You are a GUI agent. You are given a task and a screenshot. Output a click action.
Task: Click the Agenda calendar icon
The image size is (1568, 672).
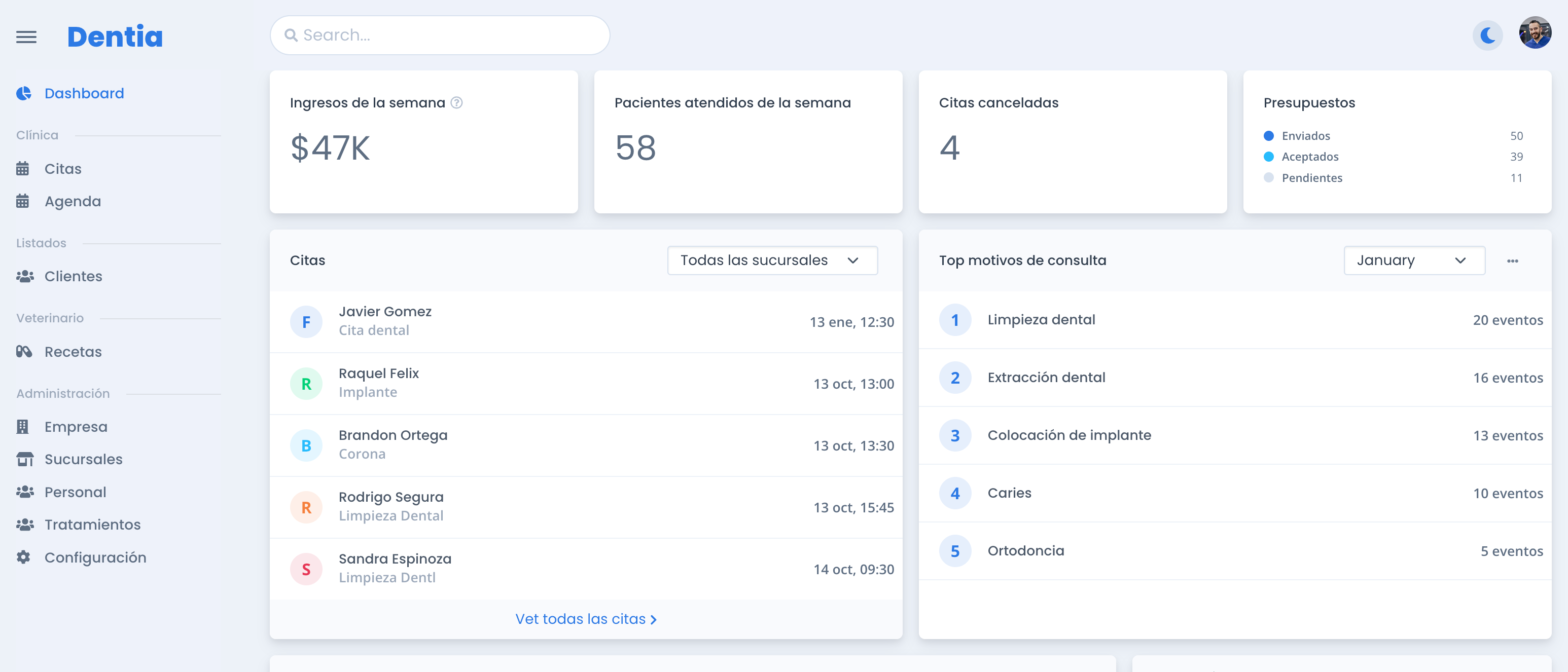(22, 201)
